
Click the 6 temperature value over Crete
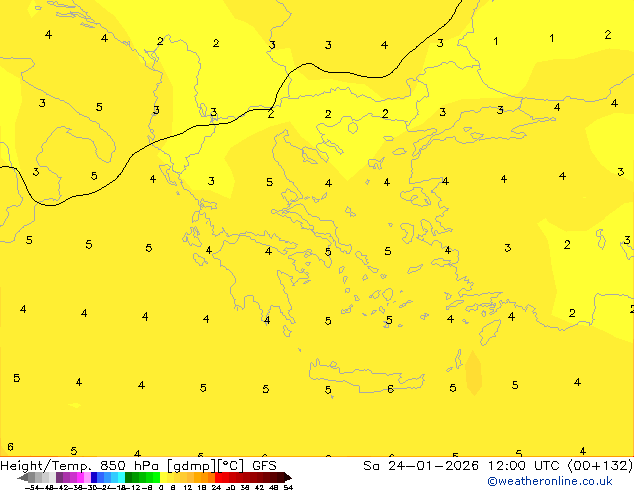pos(390,389)
